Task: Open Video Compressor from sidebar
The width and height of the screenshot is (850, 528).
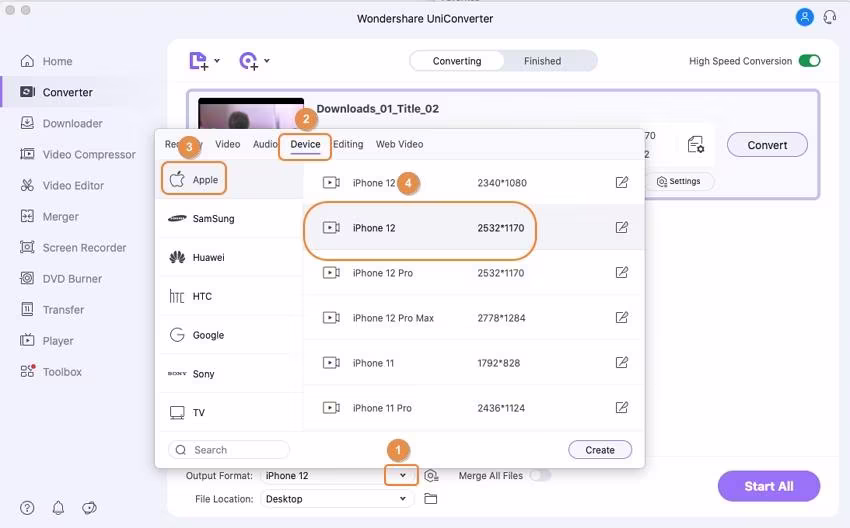Action: [78, 154]
